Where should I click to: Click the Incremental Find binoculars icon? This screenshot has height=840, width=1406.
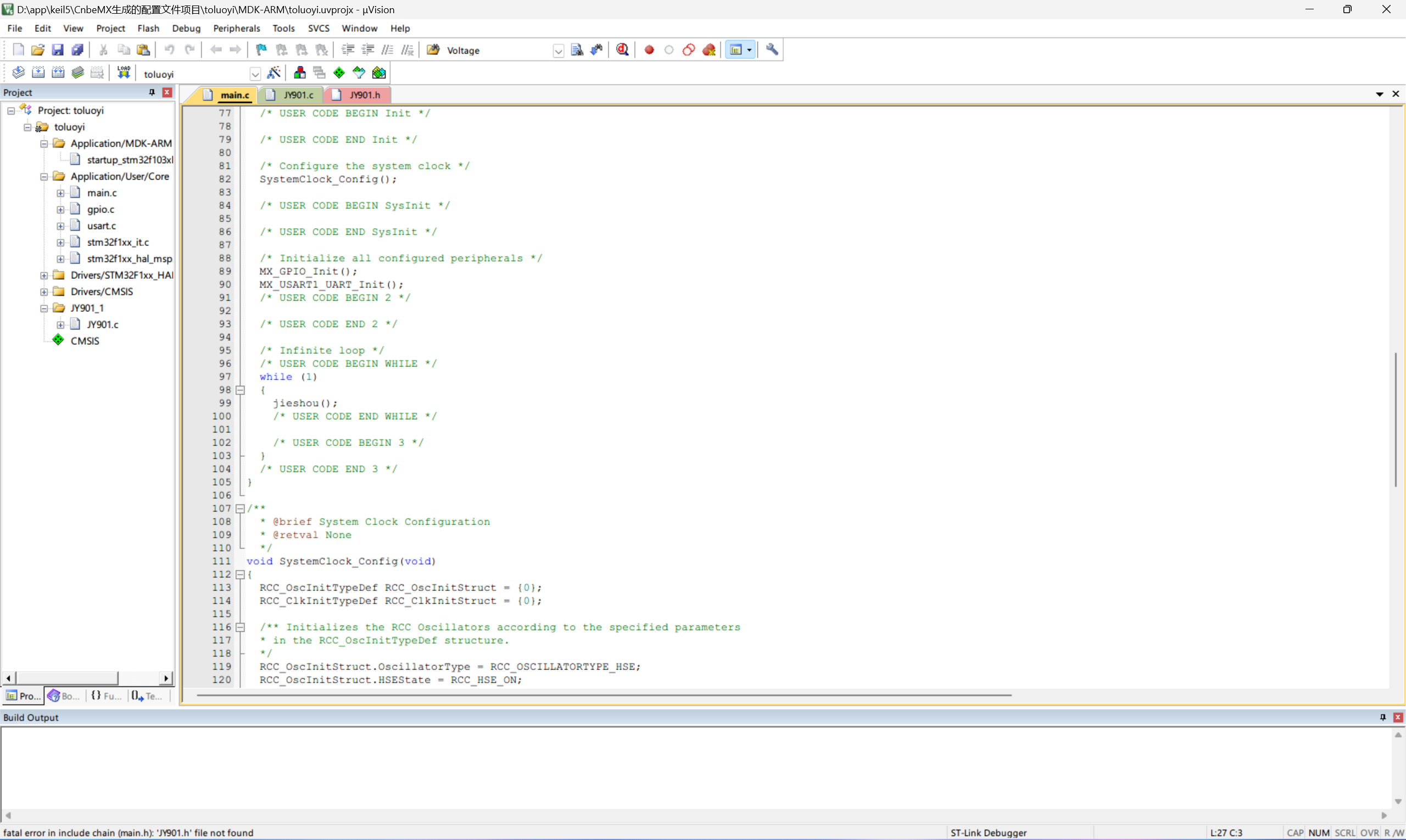tap(596, 50)
